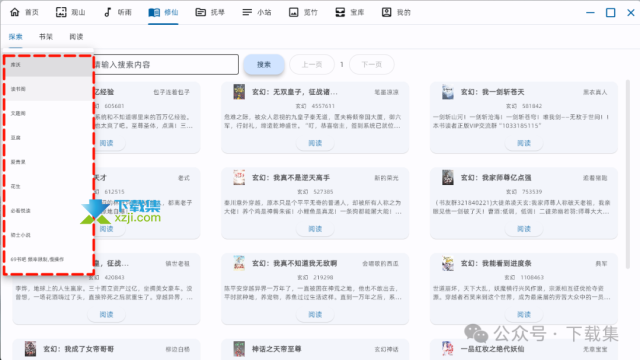Click 阅读 on the 420843 book card
The image size is (640, 360).
(107, 314)
